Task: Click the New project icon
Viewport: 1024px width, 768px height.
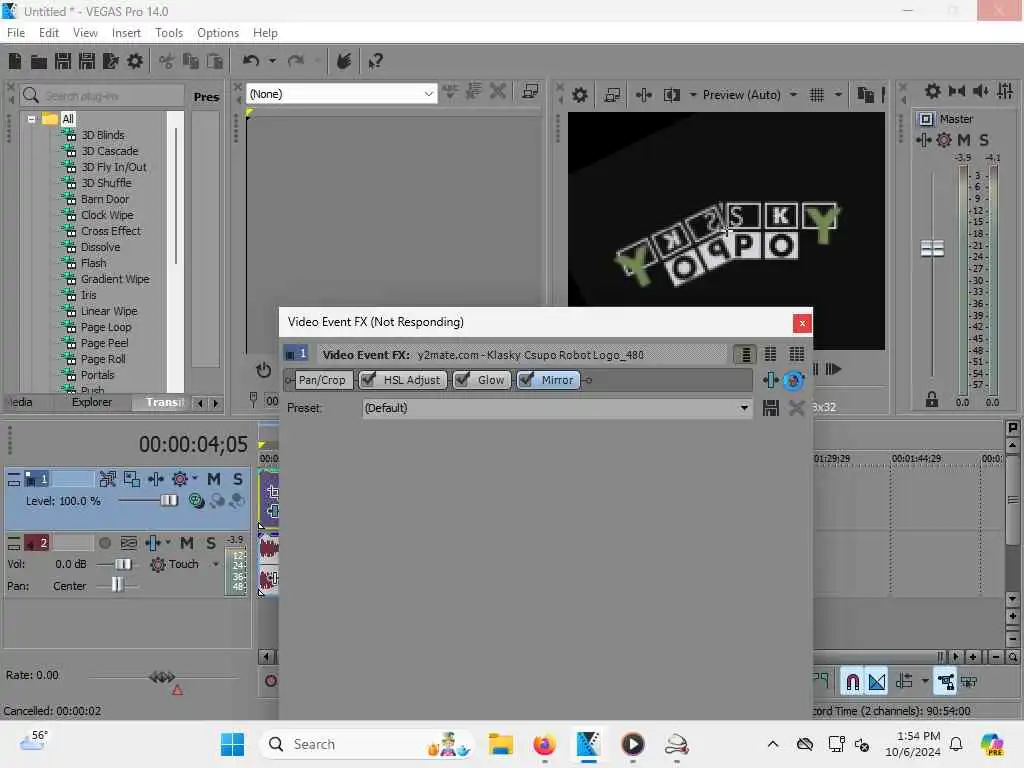Action: [x=15, y=61]
